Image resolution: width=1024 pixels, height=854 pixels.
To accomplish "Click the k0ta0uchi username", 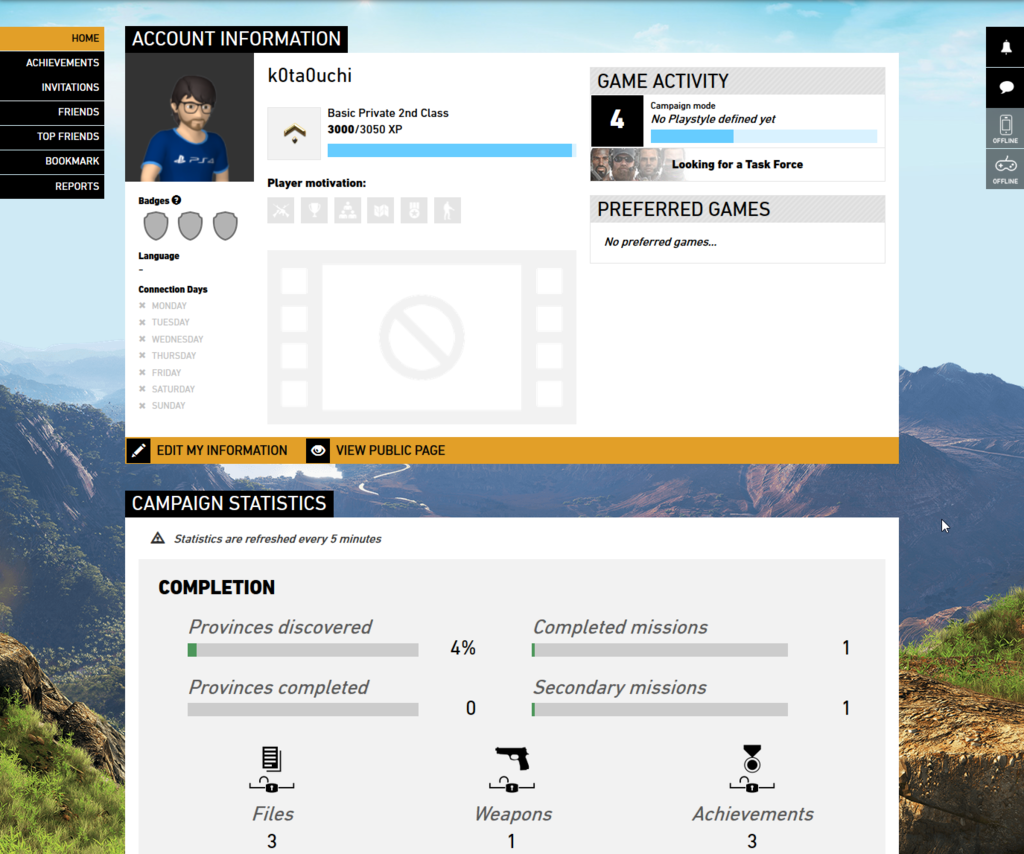I will click(x=310, y=76).
